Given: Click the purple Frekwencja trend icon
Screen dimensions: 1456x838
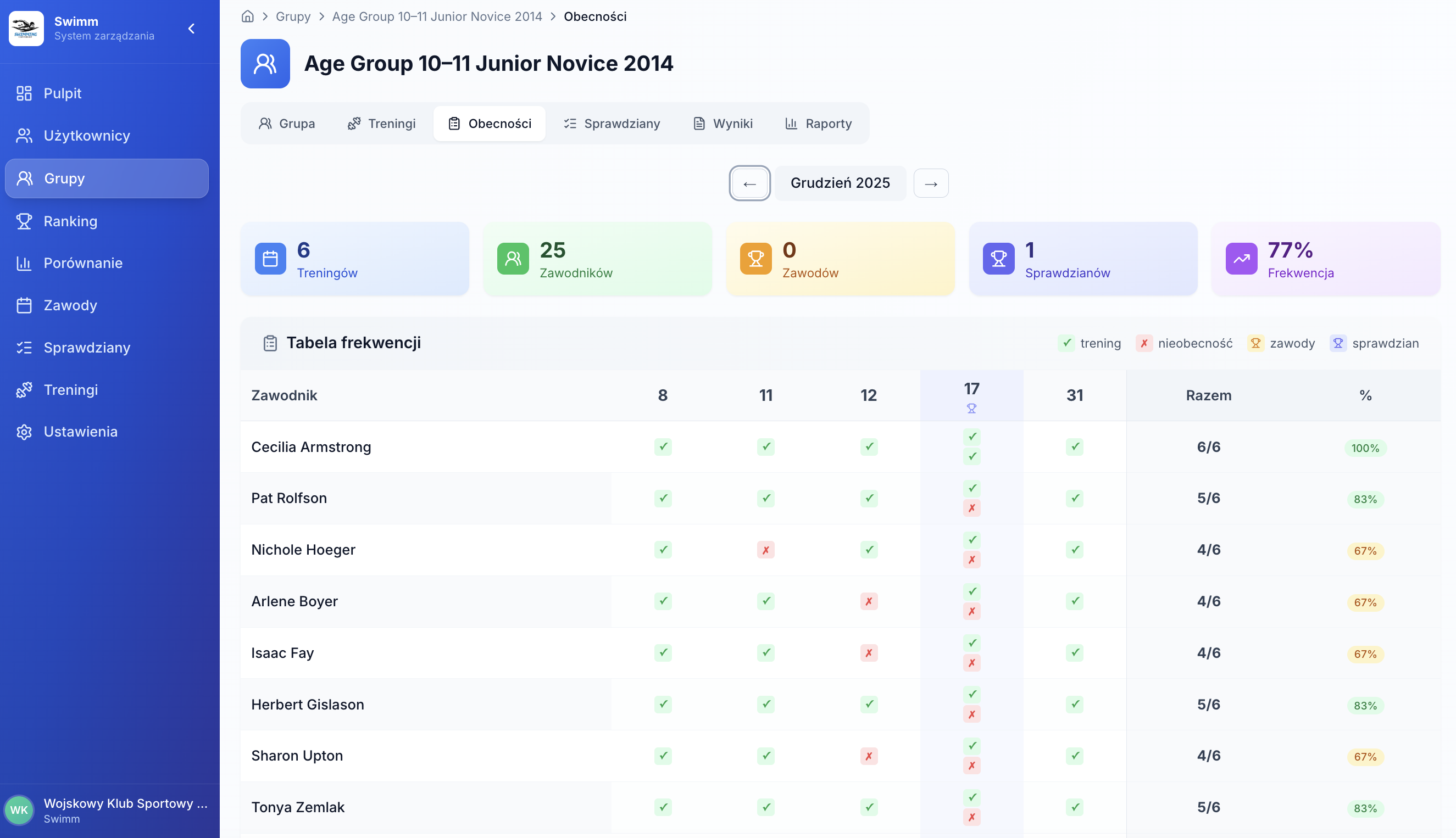Looking at the screenshot, I should (1241, 259).
